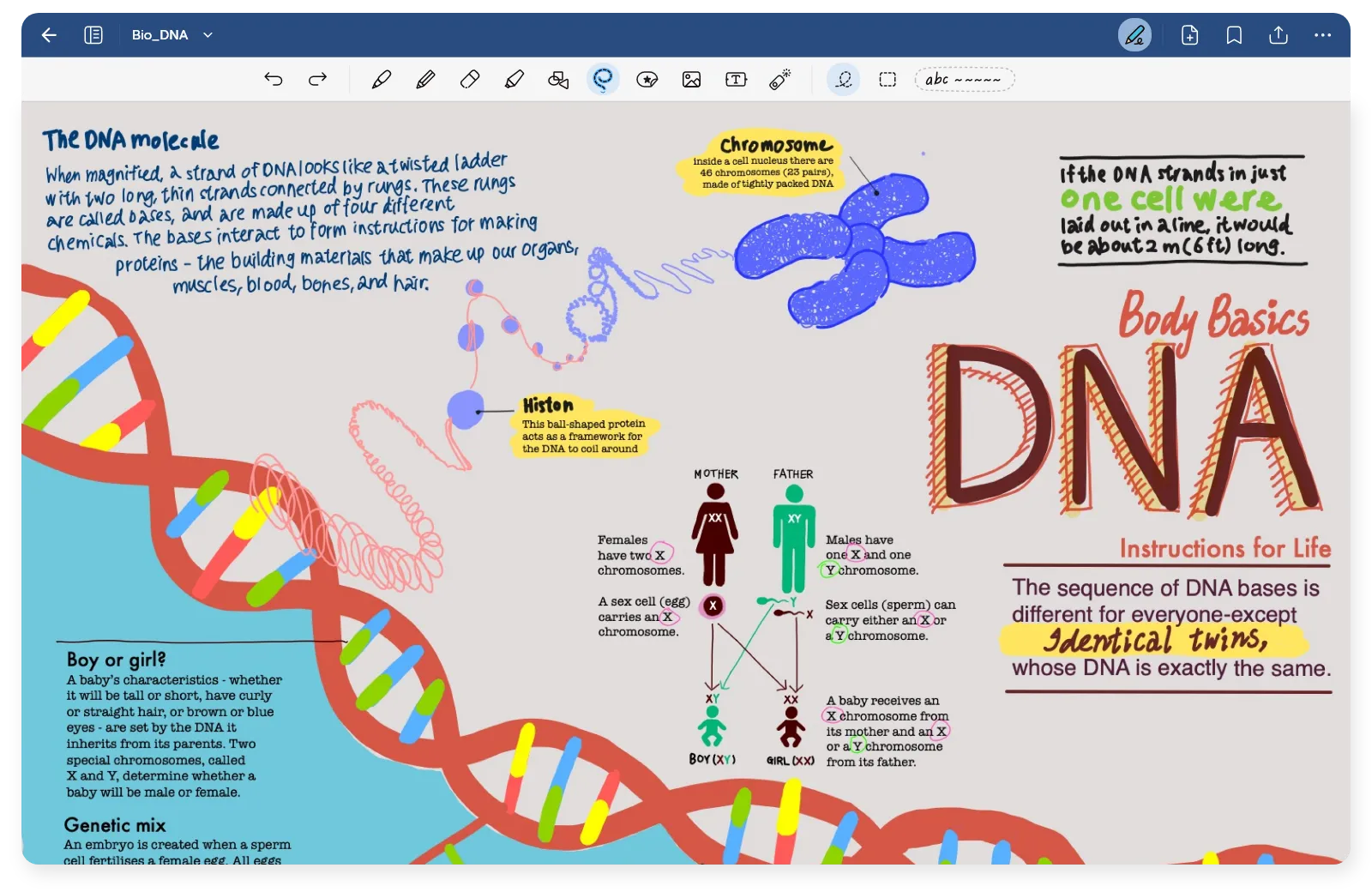Open the Shapes tool
Viewport: 1372px width, 892px height.
coord(557,79)
